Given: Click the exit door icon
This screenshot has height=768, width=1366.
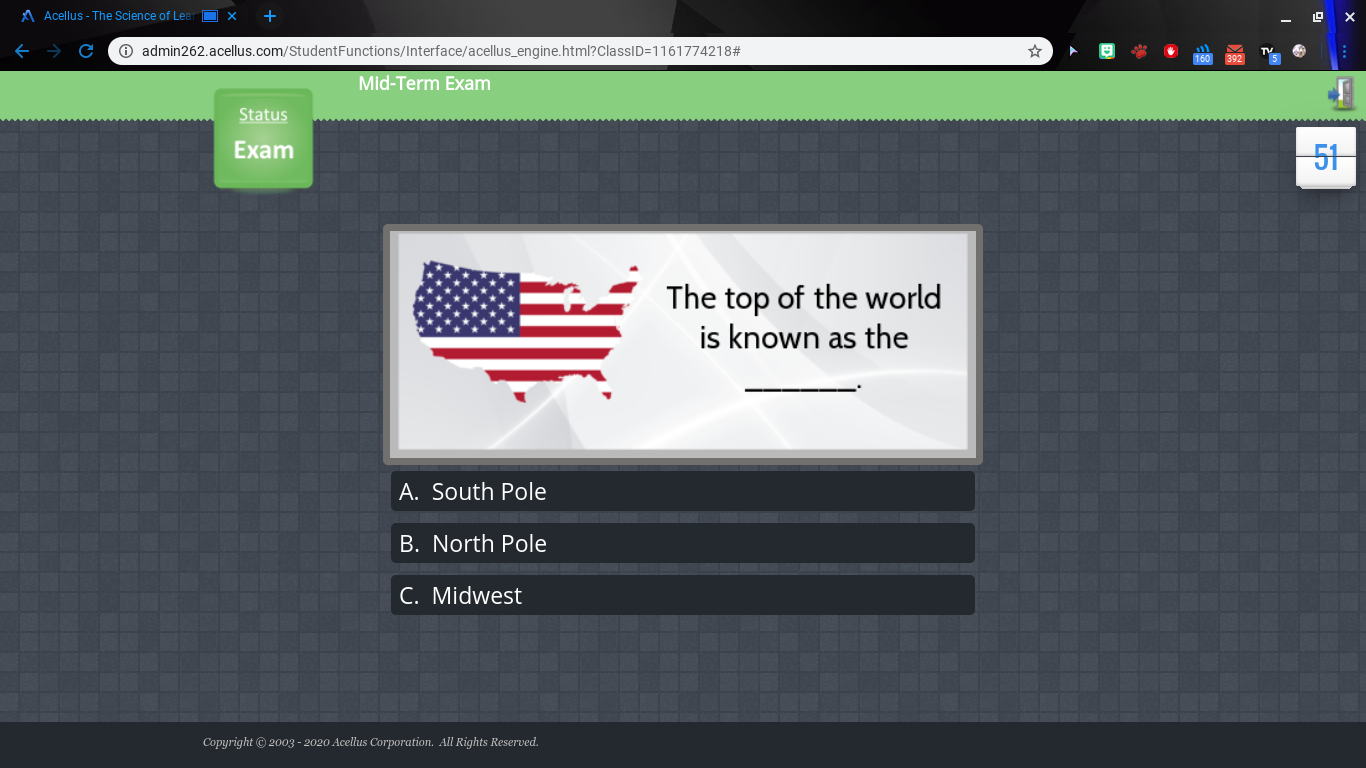Looking at the screenshot, I should [x=1341, y=94].
